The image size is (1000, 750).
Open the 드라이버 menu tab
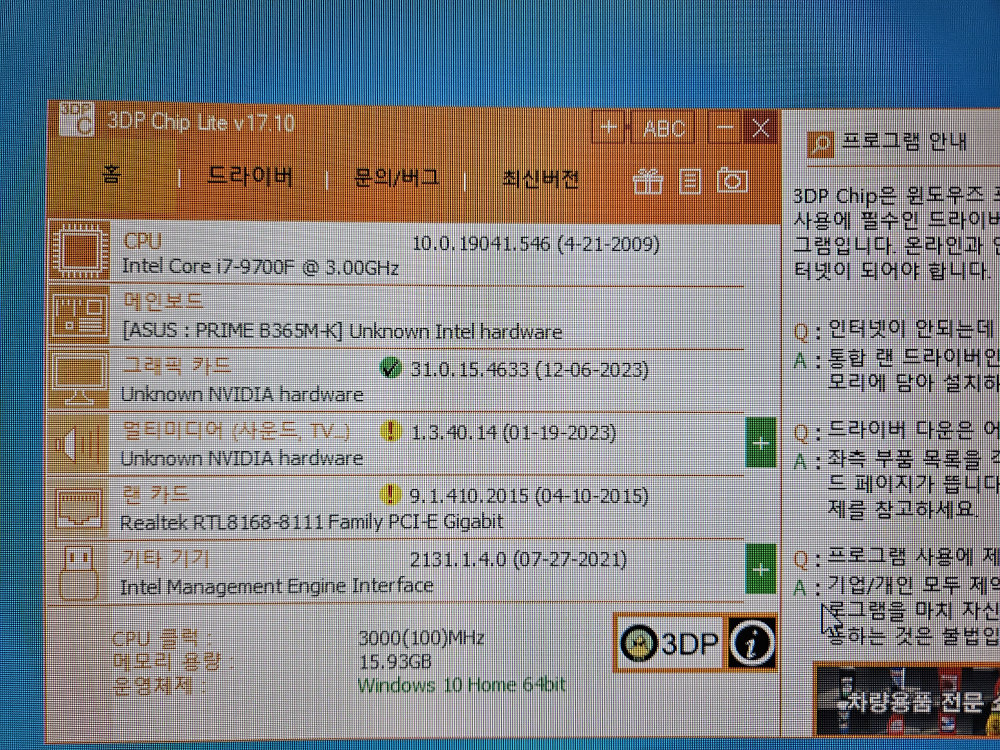coord(250,178)
